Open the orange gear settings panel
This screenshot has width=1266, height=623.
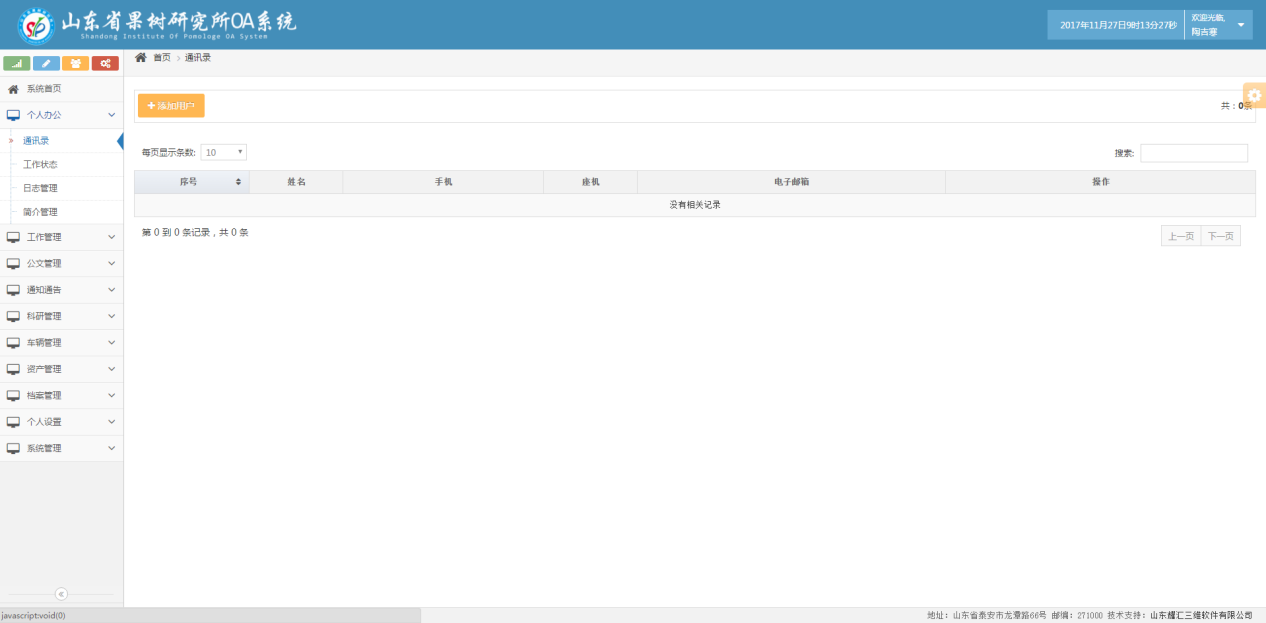1254,95
